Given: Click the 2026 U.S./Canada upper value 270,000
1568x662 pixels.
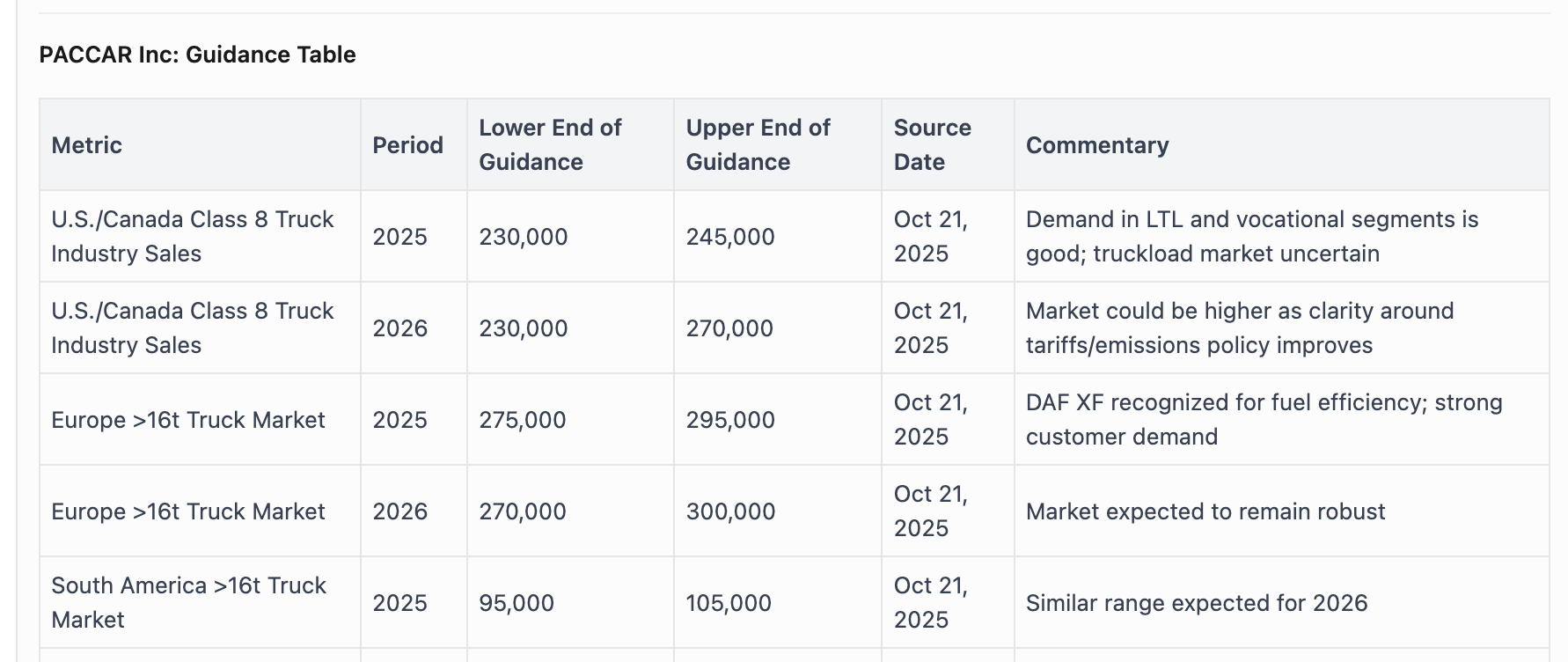Looking at the screenshot, I should 729,328.
